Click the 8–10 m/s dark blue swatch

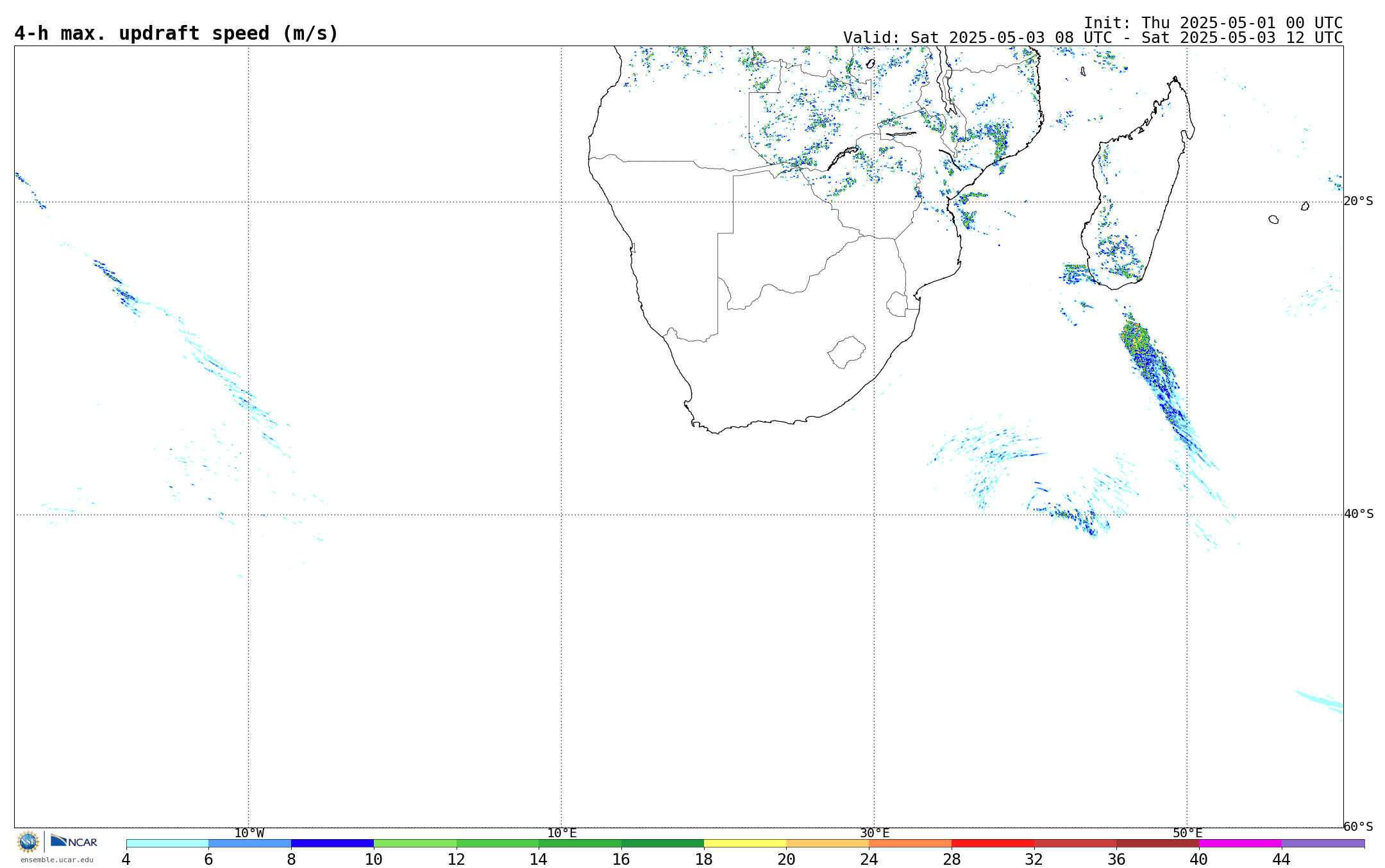coord(332,844)
